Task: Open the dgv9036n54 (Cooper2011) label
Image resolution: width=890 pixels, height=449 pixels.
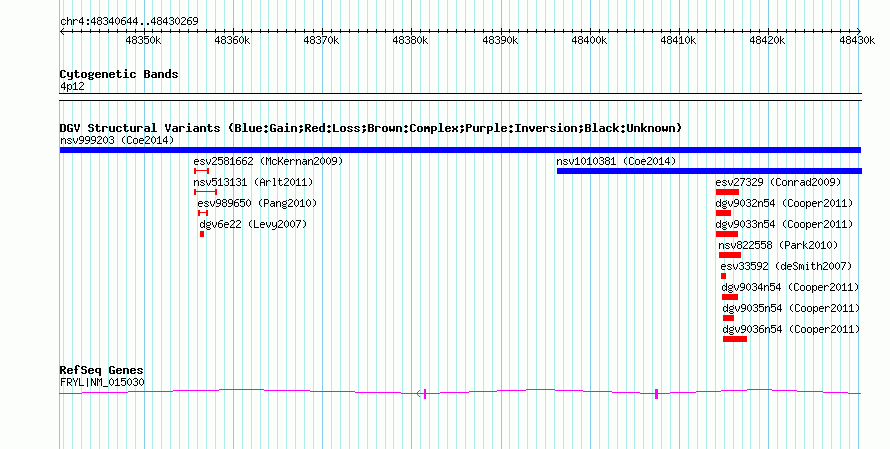Action: click(791, 329)
